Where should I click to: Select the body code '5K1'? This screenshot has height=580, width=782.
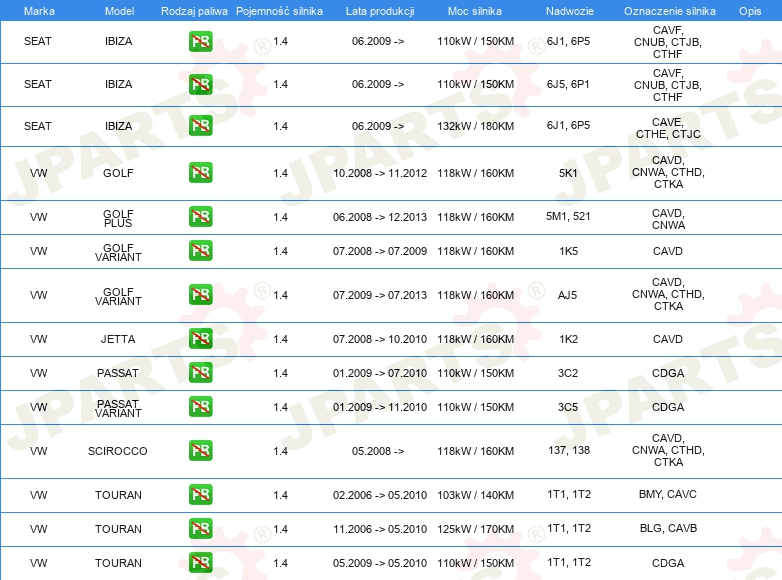(568, 173)
